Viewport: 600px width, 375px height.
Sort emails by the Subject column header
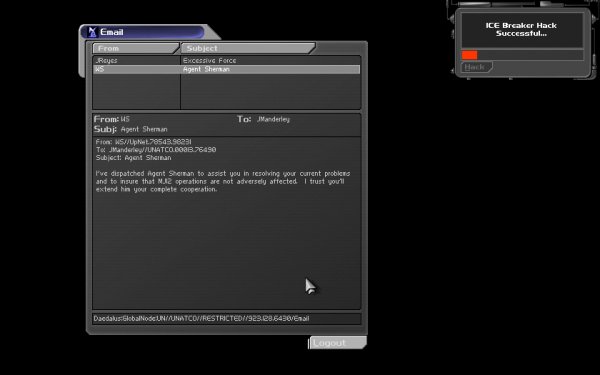pyautogui.click(x=248, y=48)
